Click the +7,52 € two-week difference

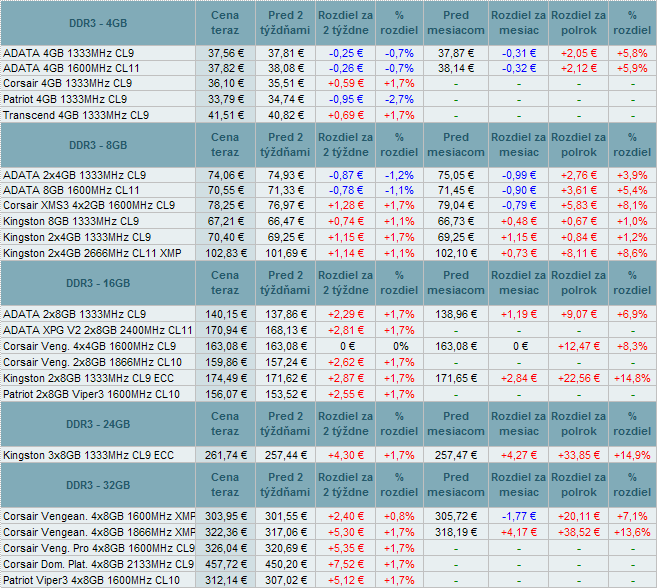(x=346, y=564)
